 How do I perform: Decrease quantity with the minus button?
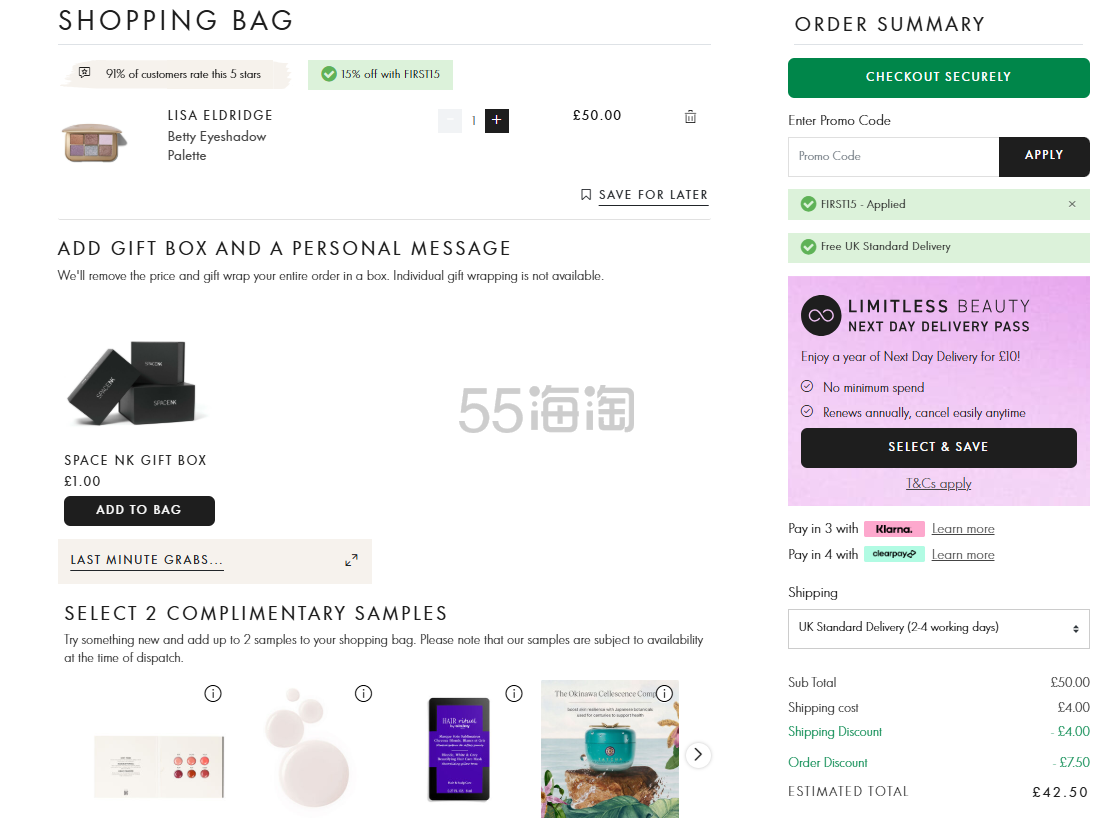450,121
